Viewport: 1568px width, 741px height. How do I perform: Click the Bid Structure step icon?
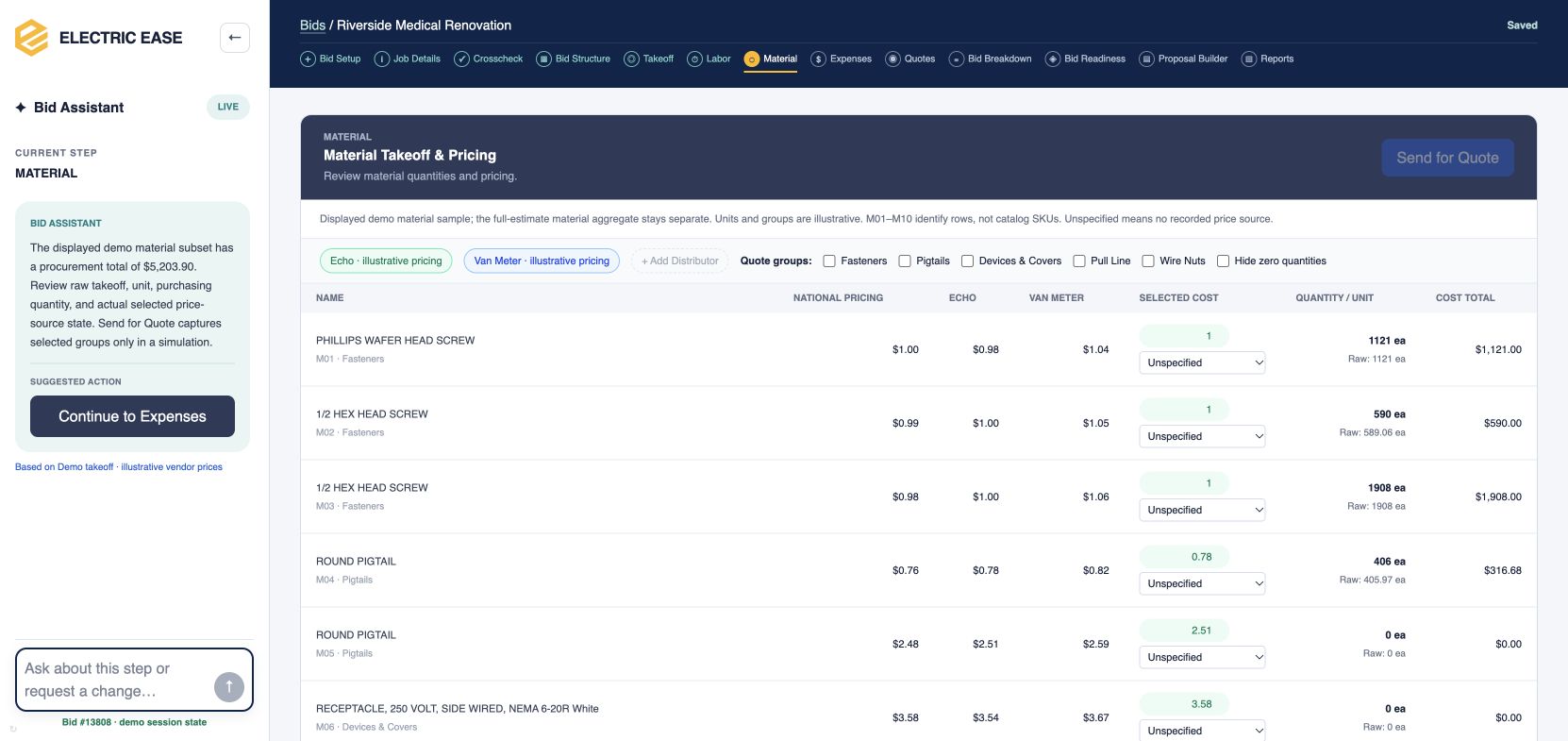[543, 59]
